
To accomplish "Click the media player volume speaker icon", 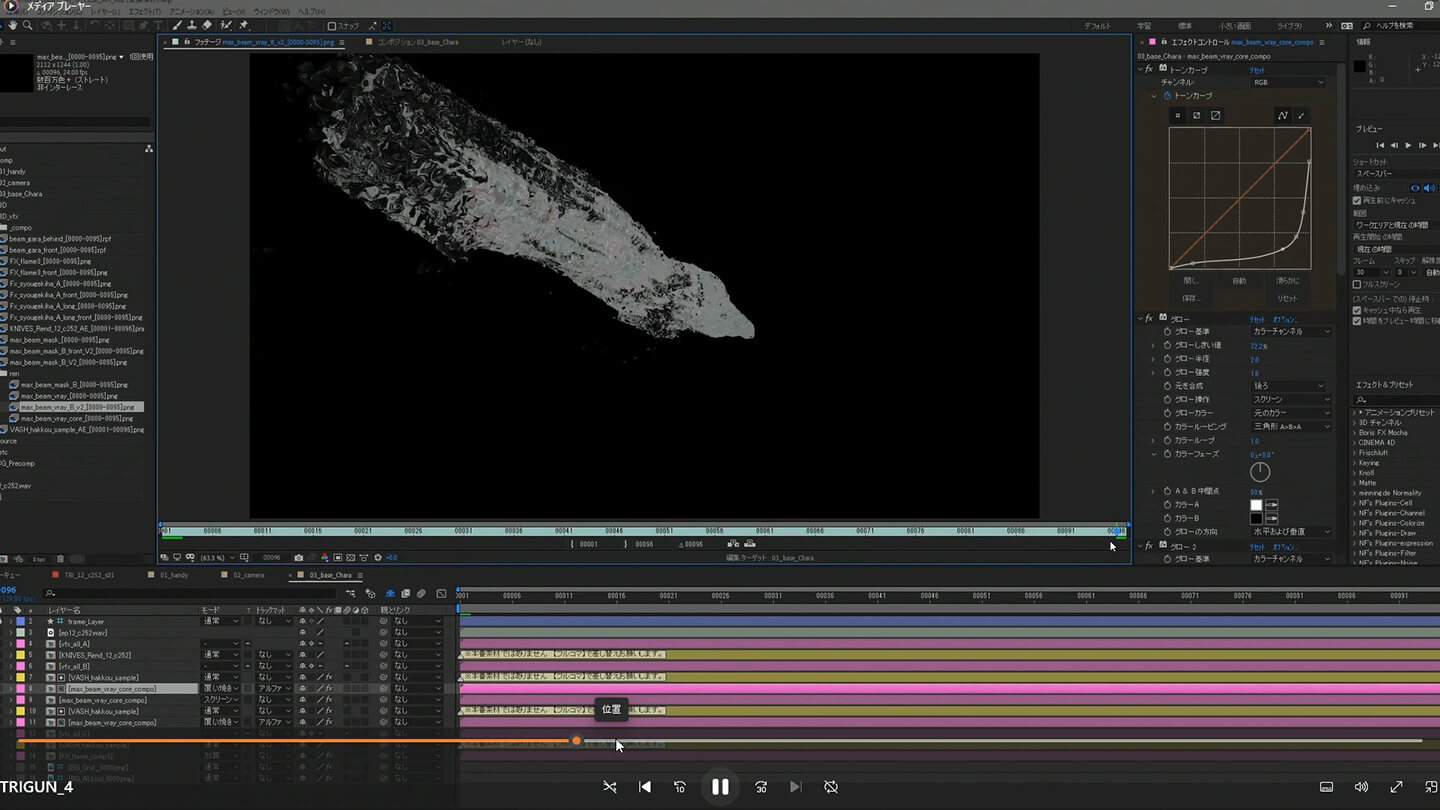I will pos(1361,787).
